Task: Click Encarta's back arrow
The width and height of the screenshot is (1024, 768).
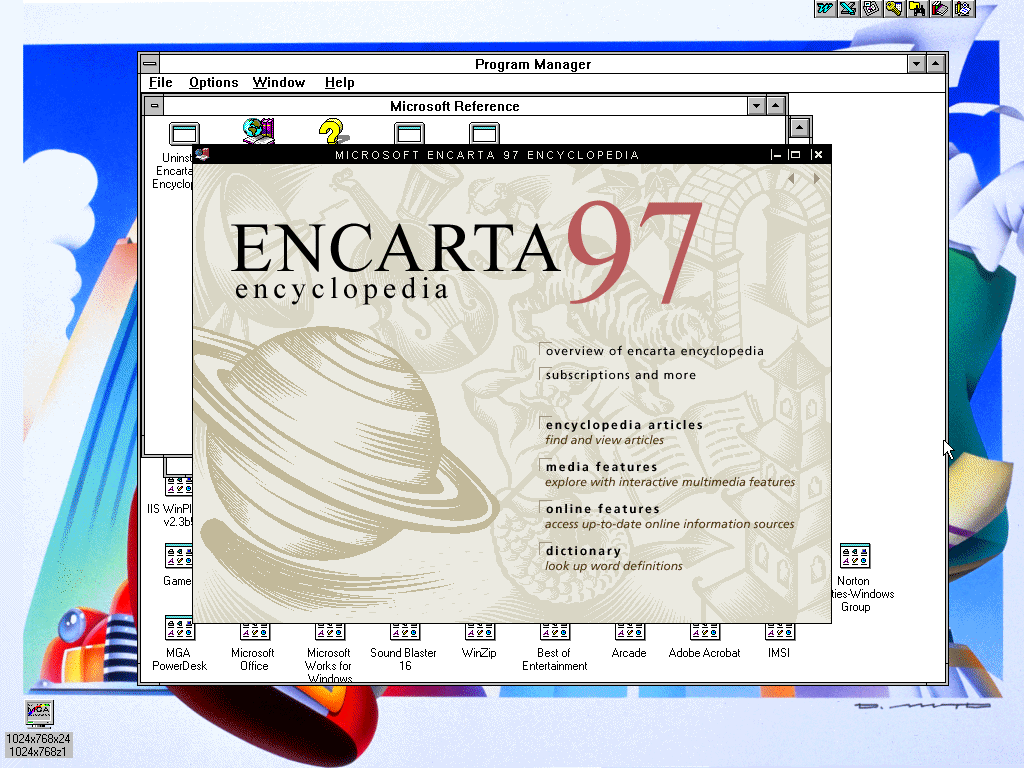Action: pyautogui.click(x=792, y=178)
